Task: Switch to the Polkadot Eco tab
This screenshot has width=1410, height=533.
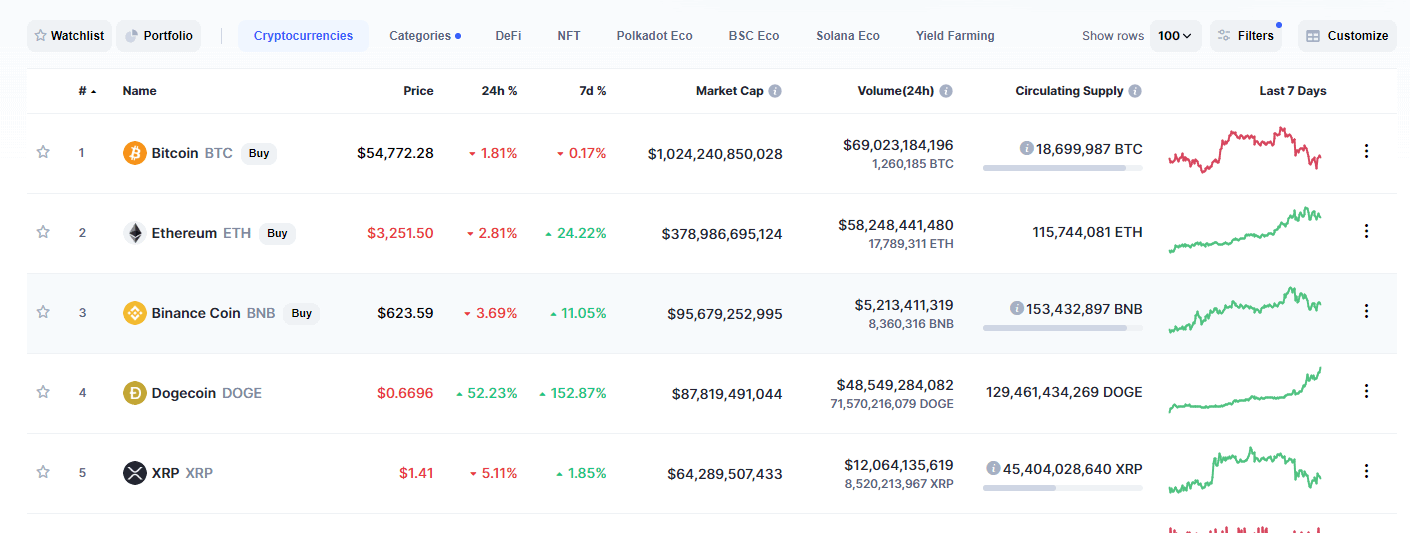Action: (654, 36)
